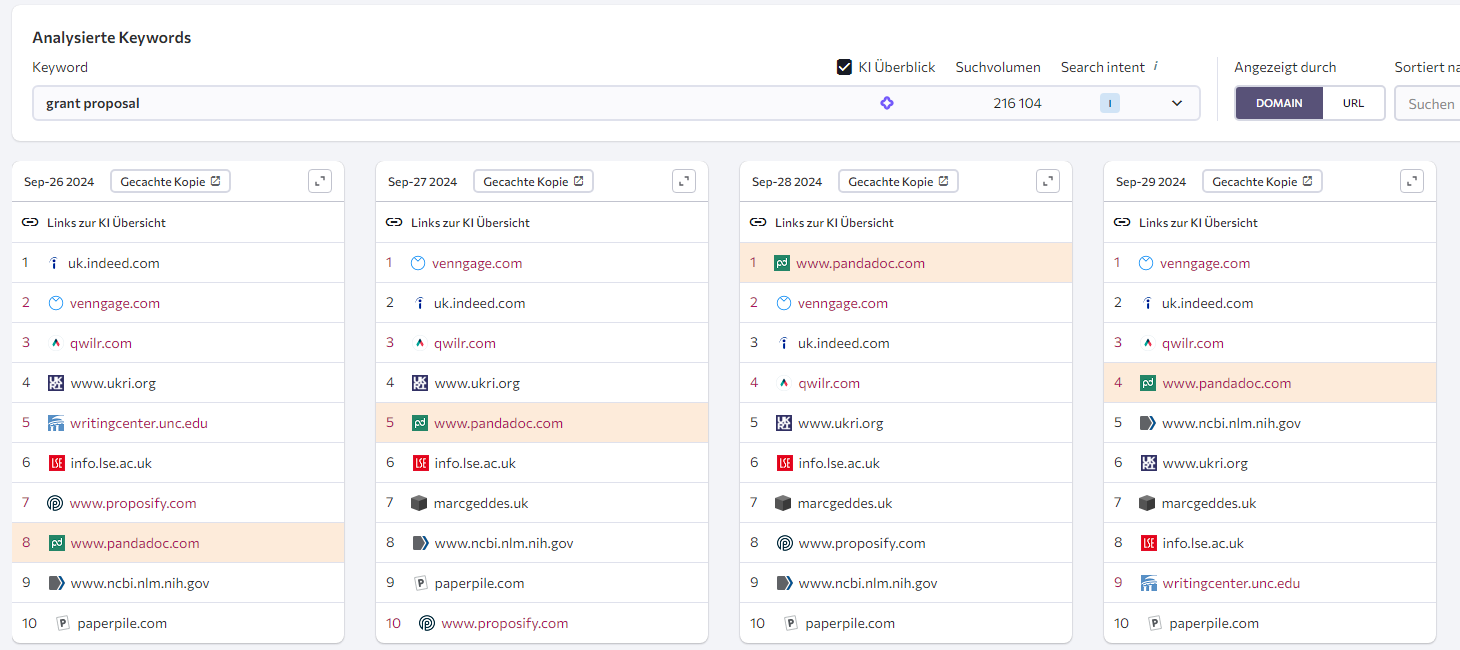This screenshot has height=650, width=1460.
Task: Open Gecachte Kopie for Sep-26 2024
Action: 170,182
